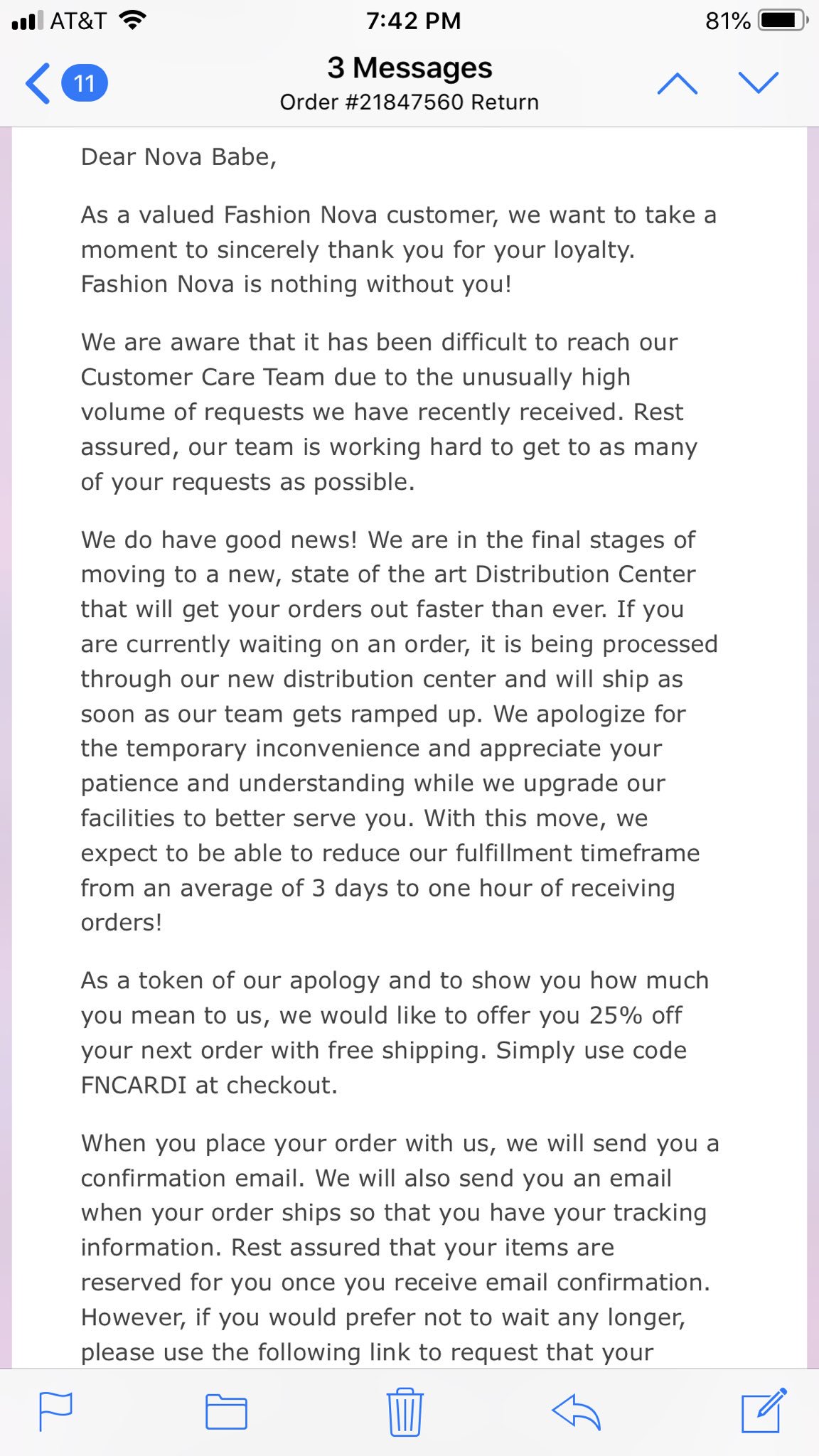Tap the '3 Messages' thread title
This screenshot has height=1456, width=819.
click(409, 68)
